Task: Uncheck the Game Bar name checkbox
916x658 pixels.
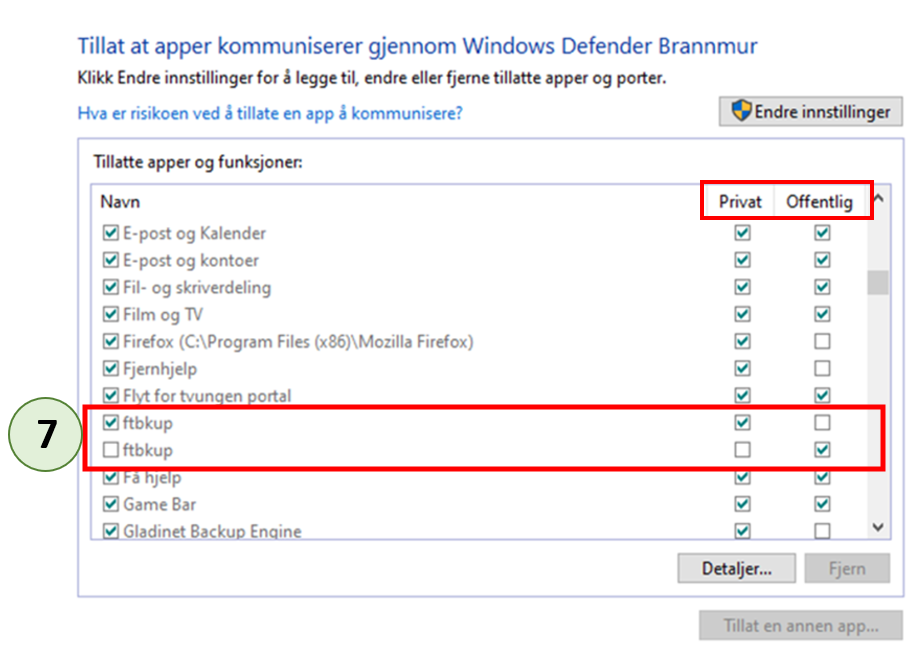Action: click(x=111, y=505)
